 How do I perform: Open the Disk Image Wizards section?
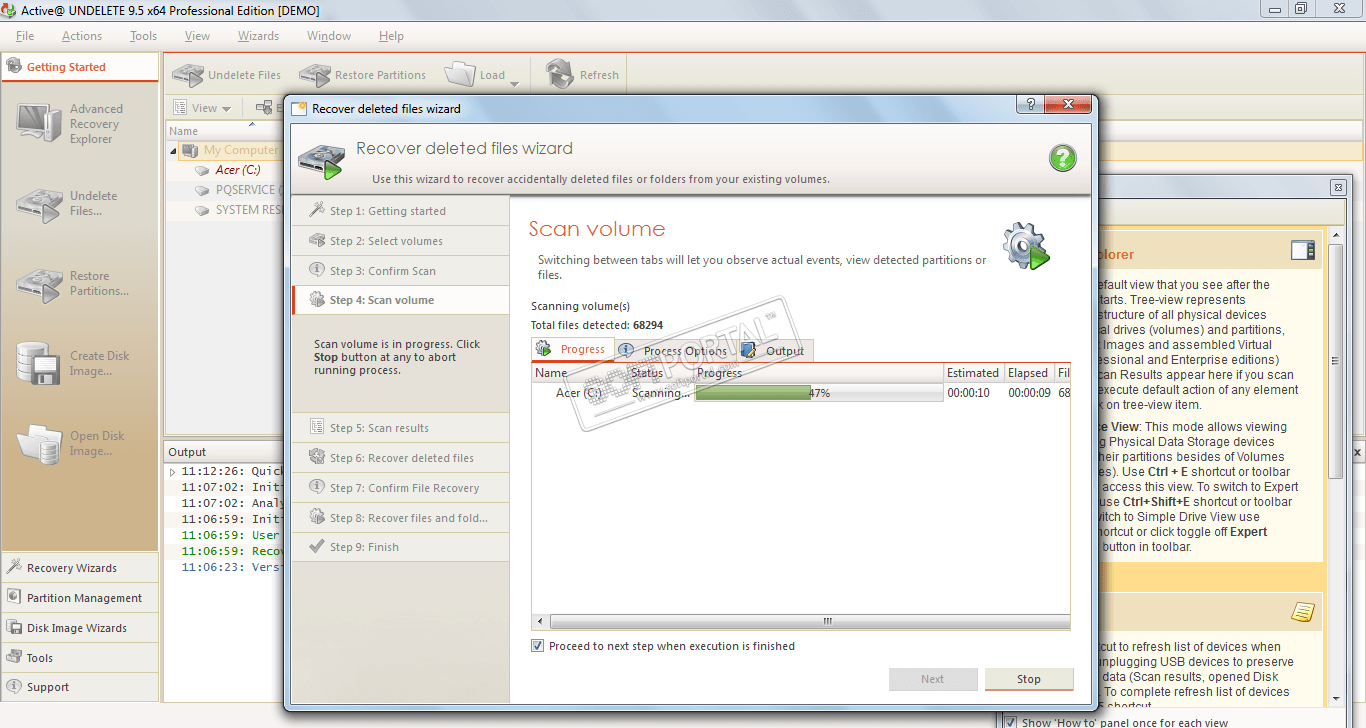79,628
